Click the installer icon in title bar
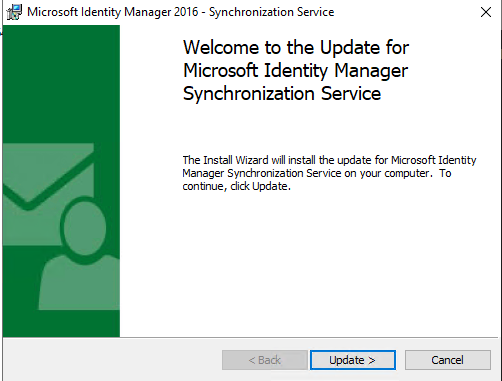The image size is (502, 381). click(14, 12)
